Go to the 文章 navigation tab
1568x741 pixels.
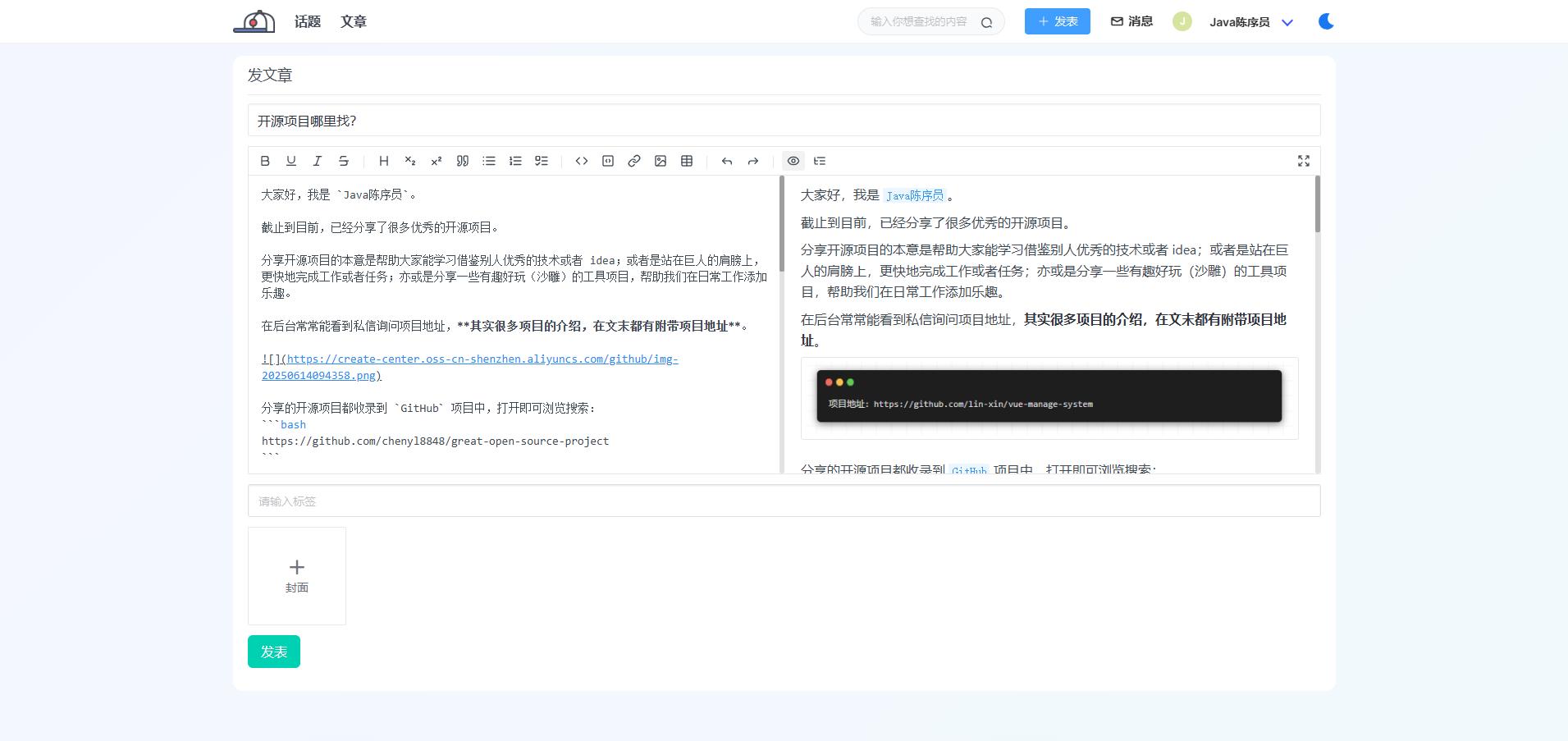point(354,21)
